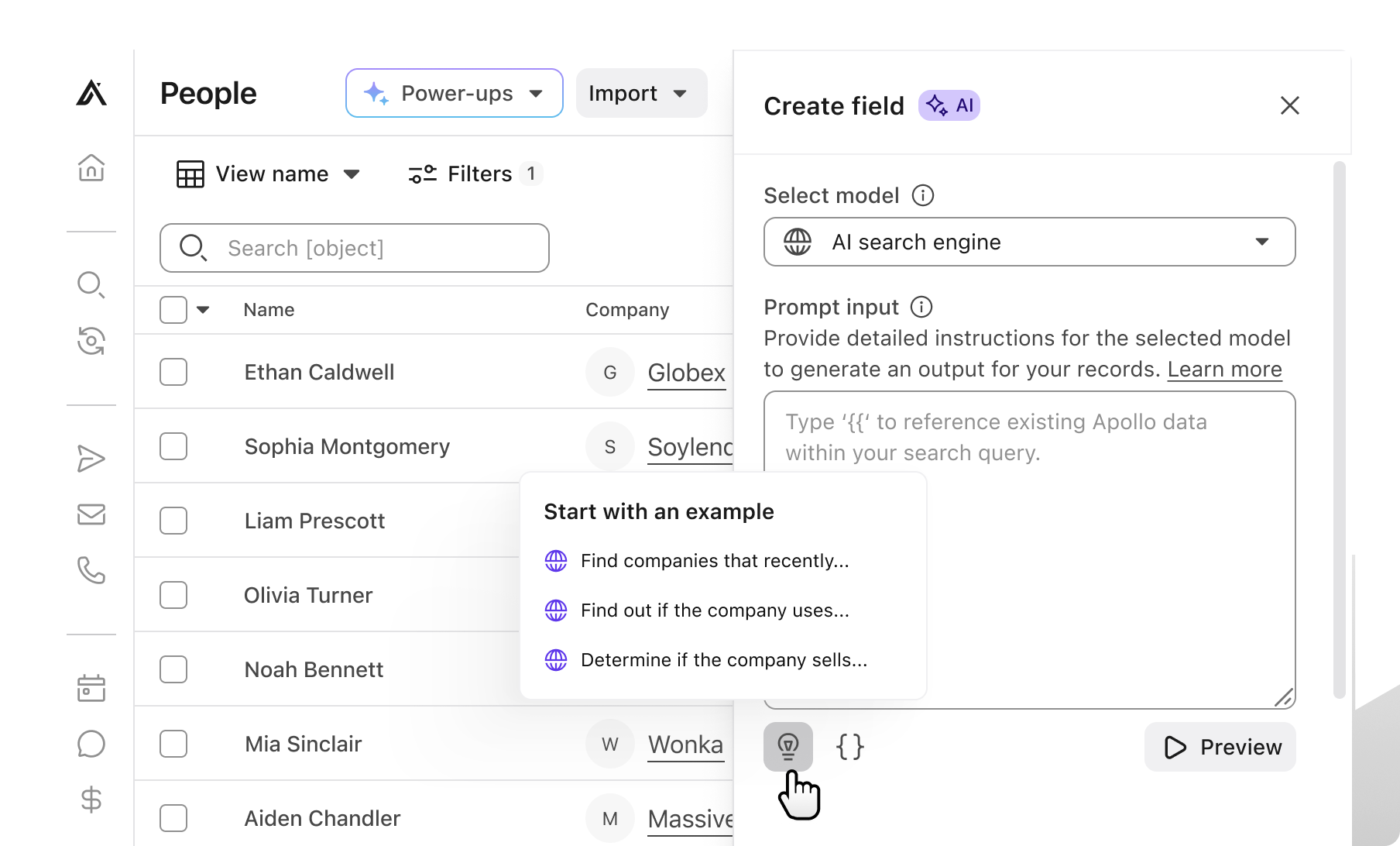
Task: Open the home dashboard from the sidebar
Action: (91, 167)
